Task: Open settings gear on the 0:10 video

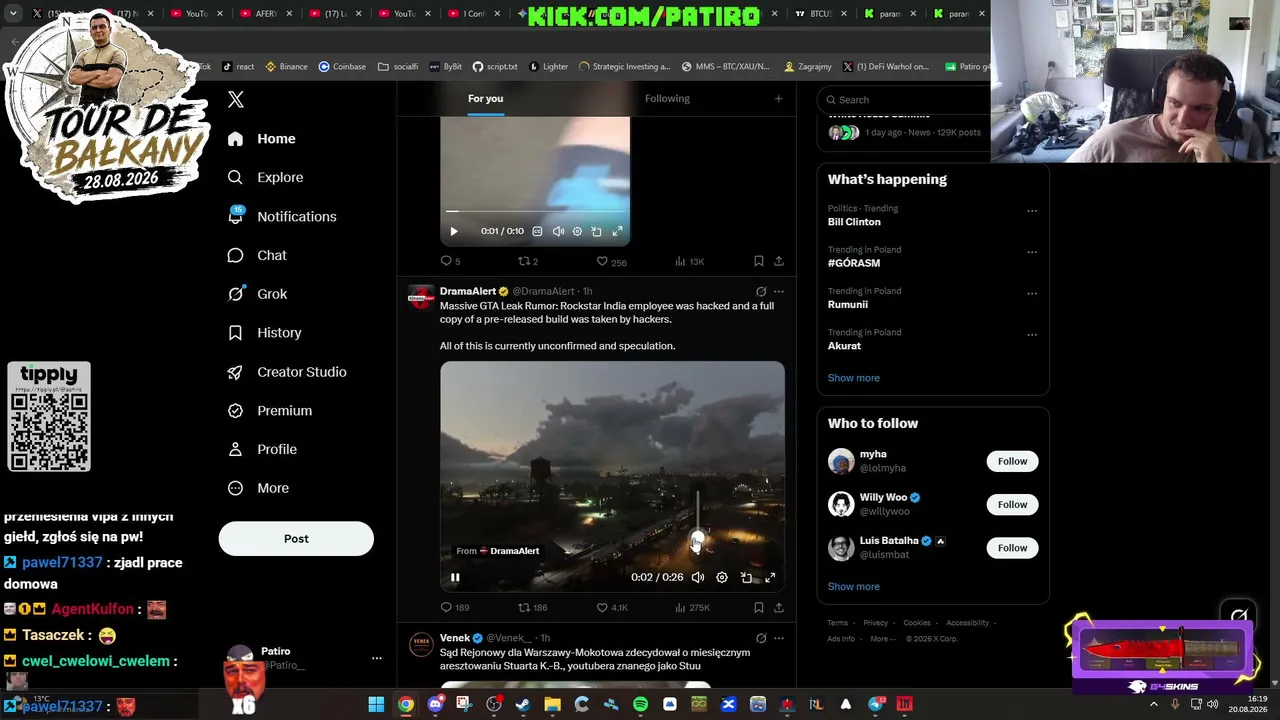Action: click(577, 231)
